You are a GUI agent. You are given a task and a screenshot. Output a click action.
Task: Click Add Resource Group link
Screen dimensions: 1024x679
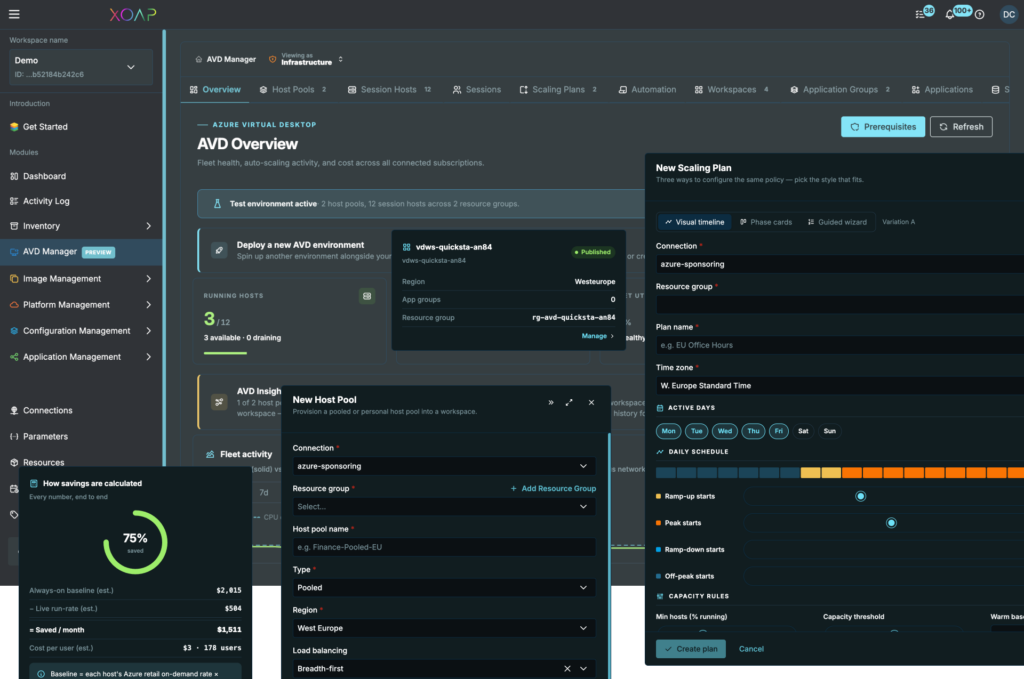coord(553,488)
